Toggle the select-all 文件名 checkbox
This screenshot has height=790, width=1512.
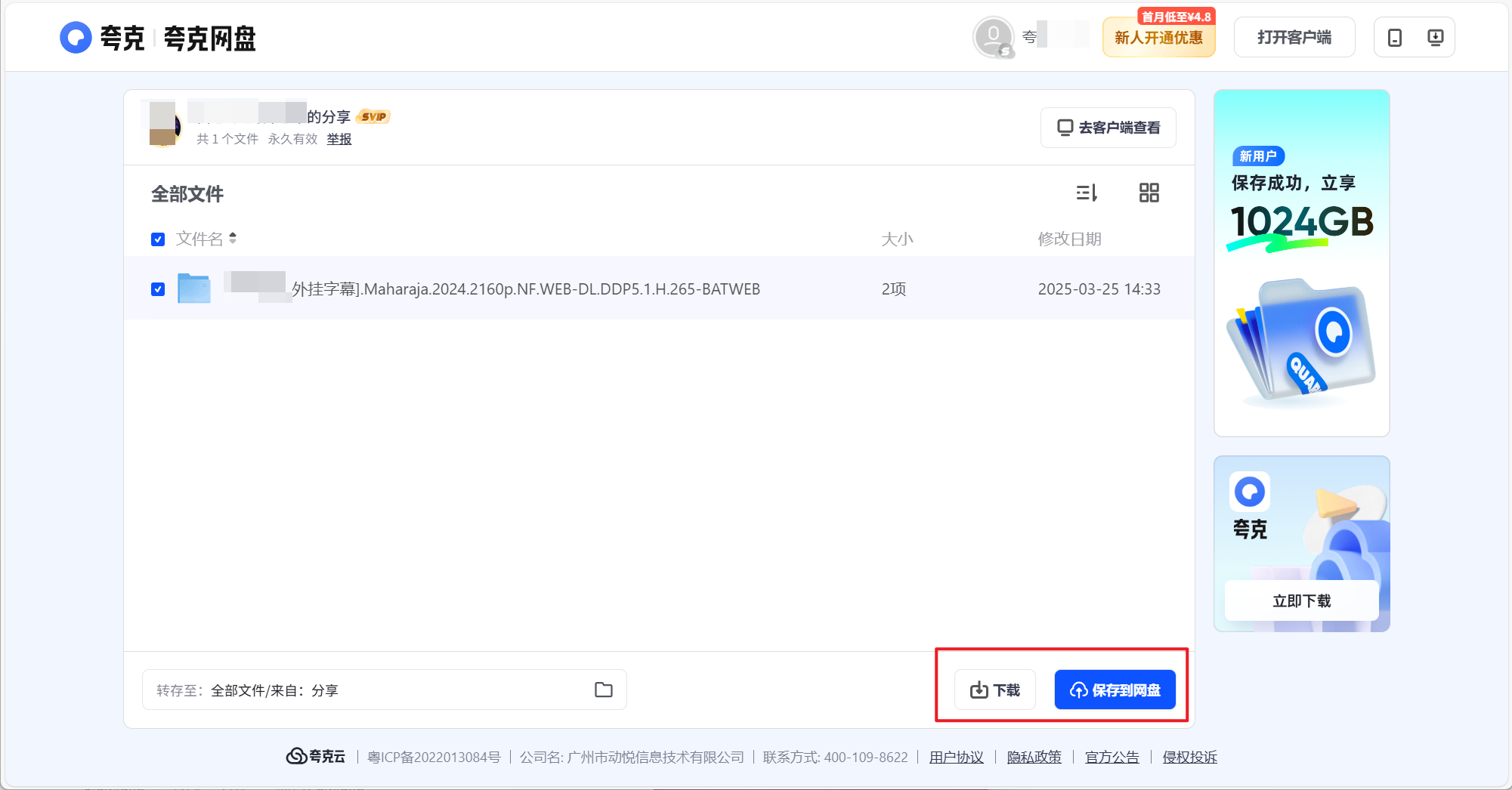point(158,239)
